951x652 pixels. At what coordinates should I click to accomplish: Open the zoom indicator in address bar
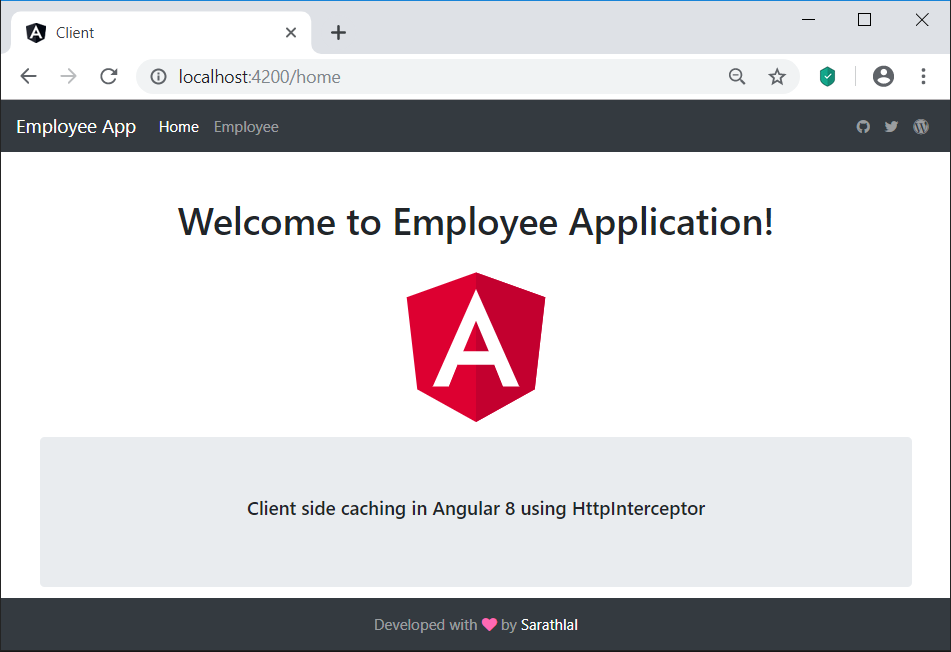[737, 77]
